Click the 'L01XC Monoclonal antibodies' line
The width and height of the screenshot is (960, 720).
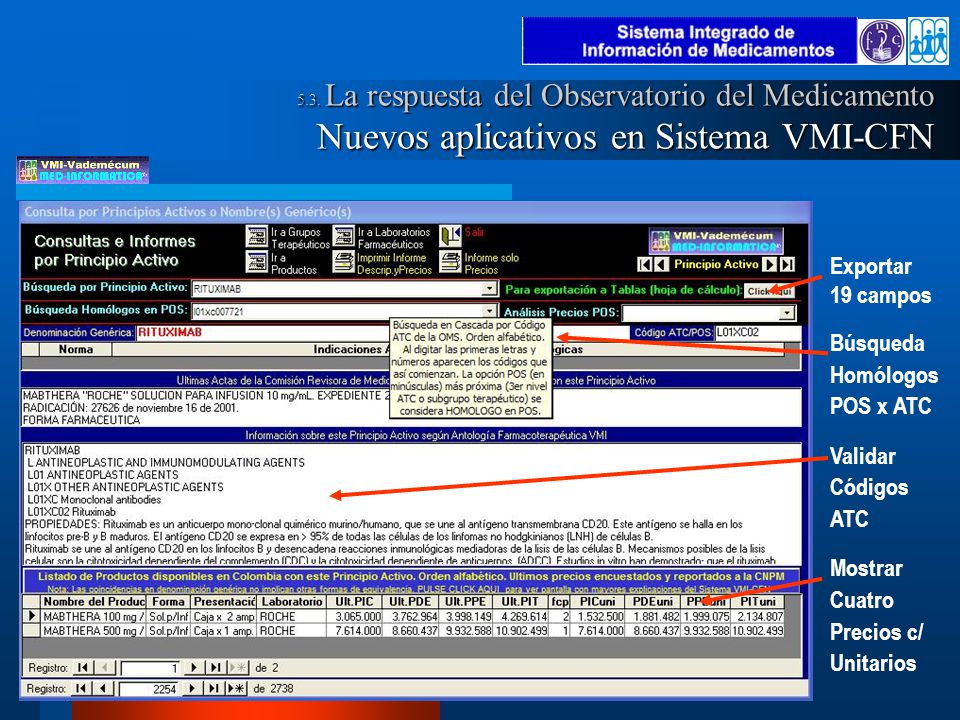[x=94, y=500]
